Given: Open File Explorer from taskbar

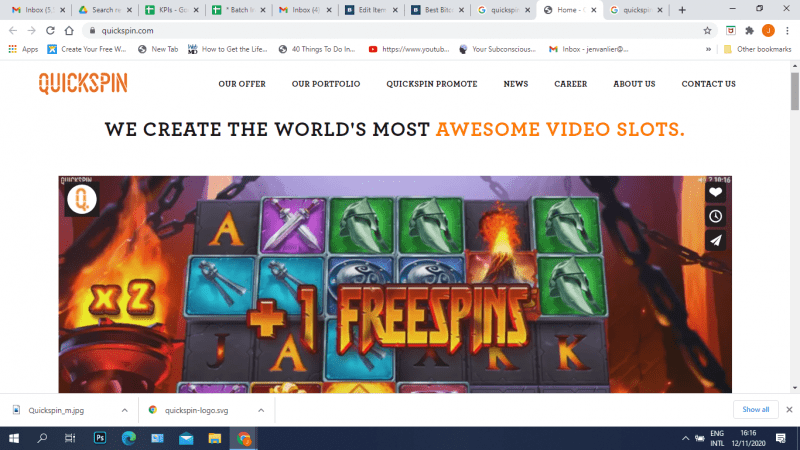Looking at the screenshot, I should point(215,438).
